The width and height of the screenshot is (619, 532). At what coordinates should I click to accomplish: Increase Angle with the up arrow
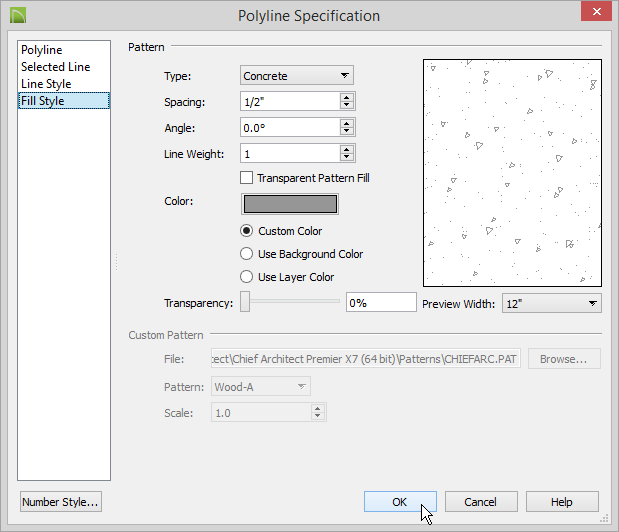click(x=347, y=124)
